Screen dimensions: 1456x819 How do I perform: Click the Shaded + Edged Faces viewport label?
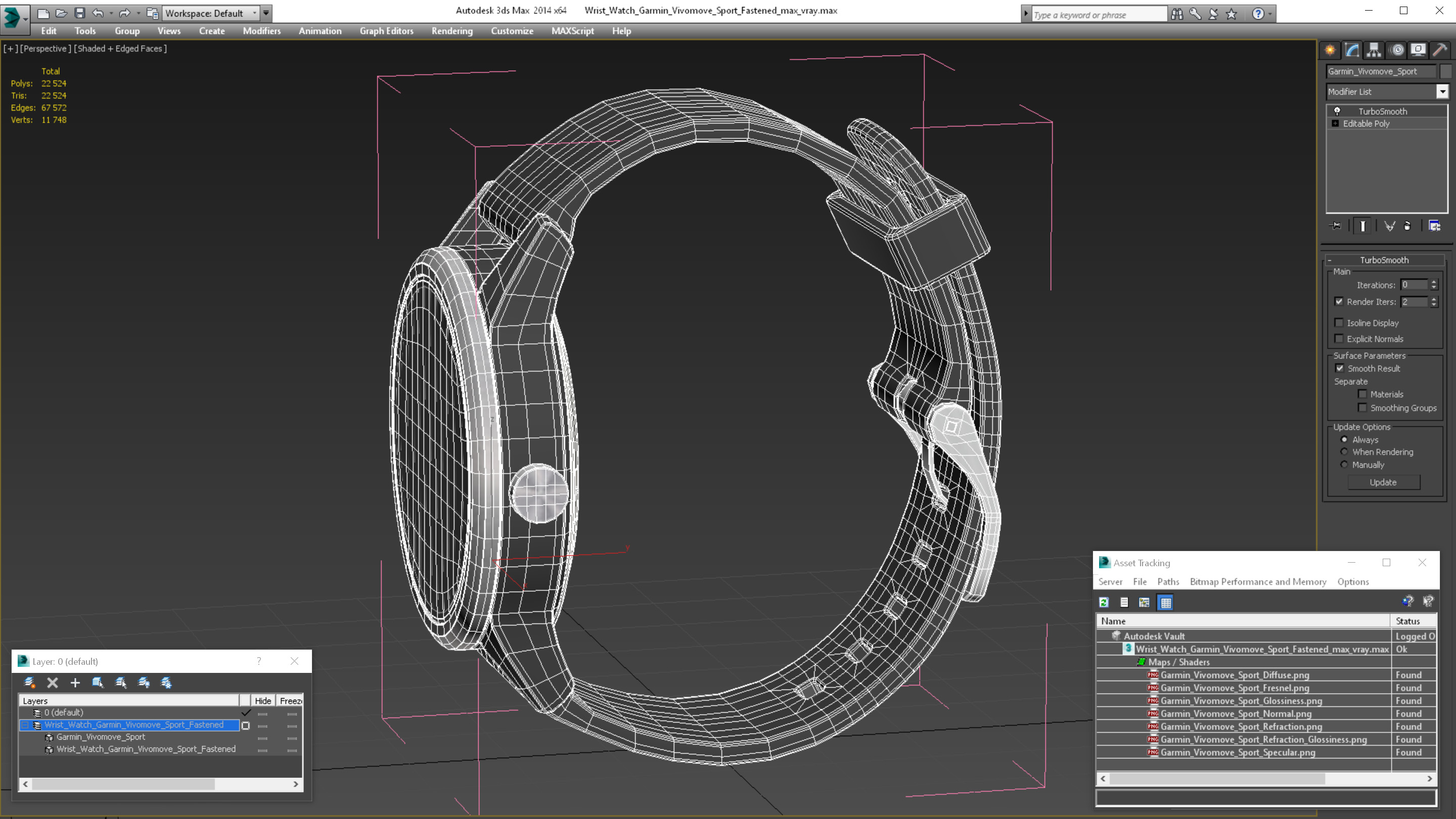point(120,49)
